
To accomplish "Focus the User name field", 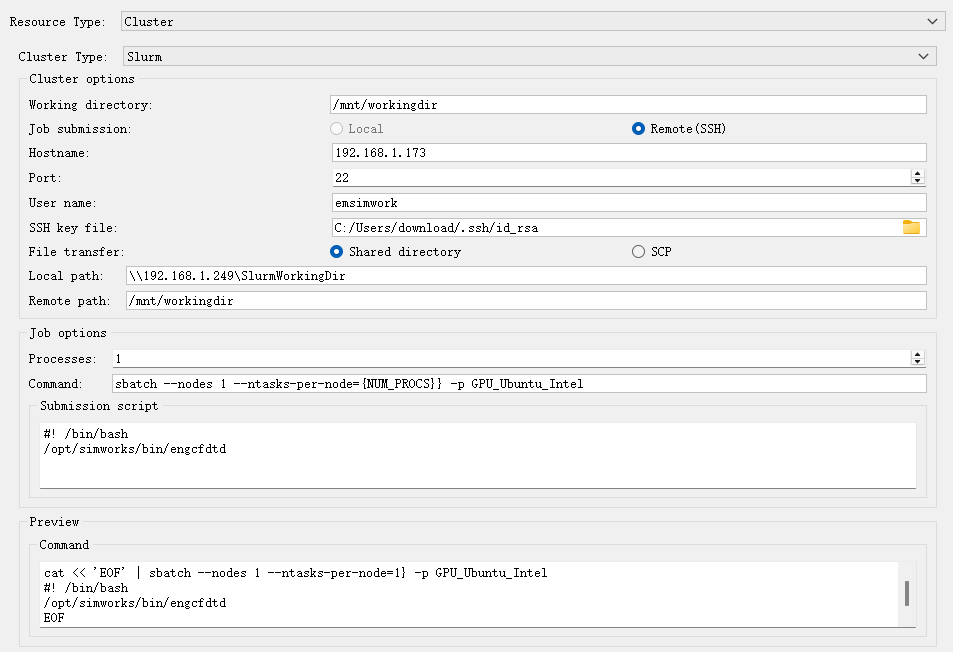I will 628,202.
